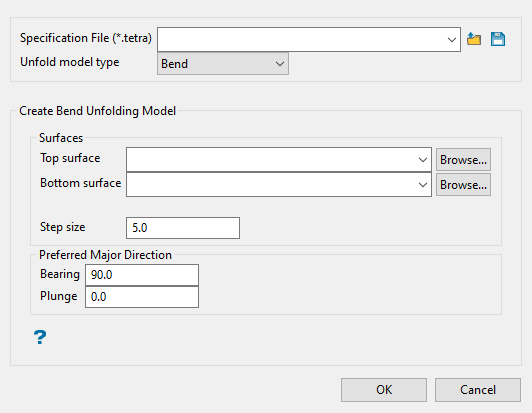Screen dimensions: 532x413
Task: Open Unfold model type Bend dropdown
Action: 223,63
